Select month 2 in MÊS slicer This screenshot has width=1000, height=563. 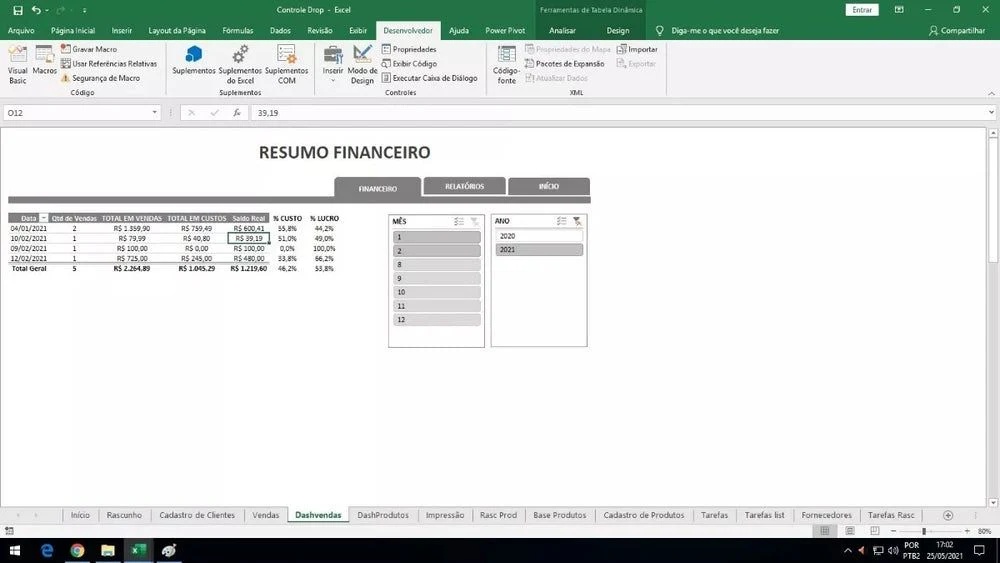437,251
